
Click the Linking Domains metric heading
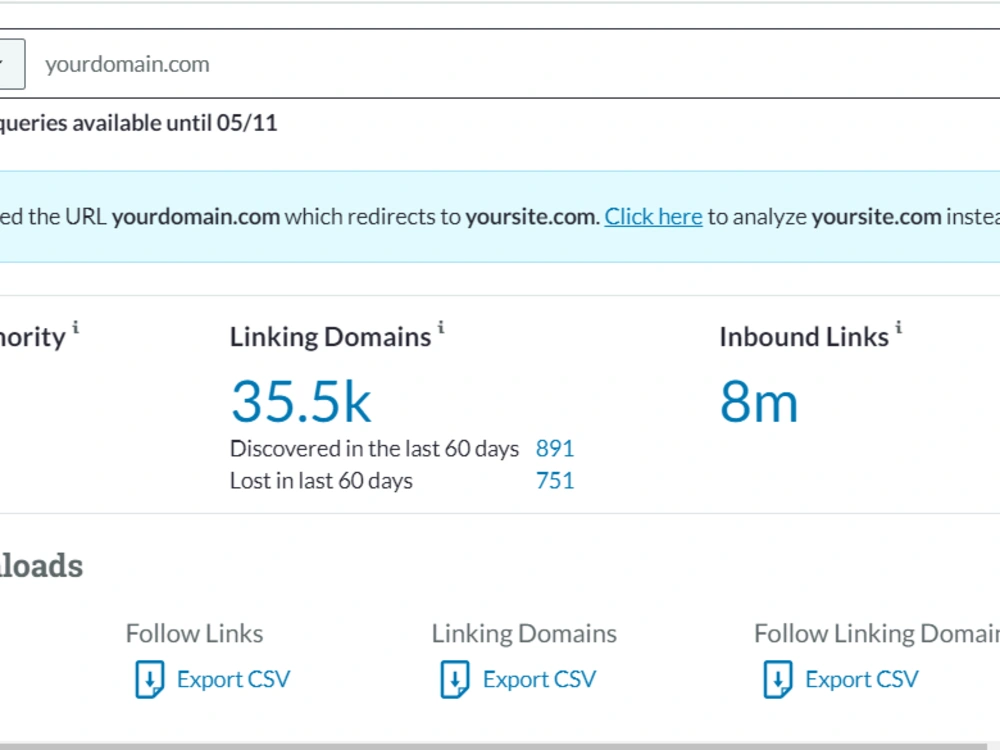330,337
